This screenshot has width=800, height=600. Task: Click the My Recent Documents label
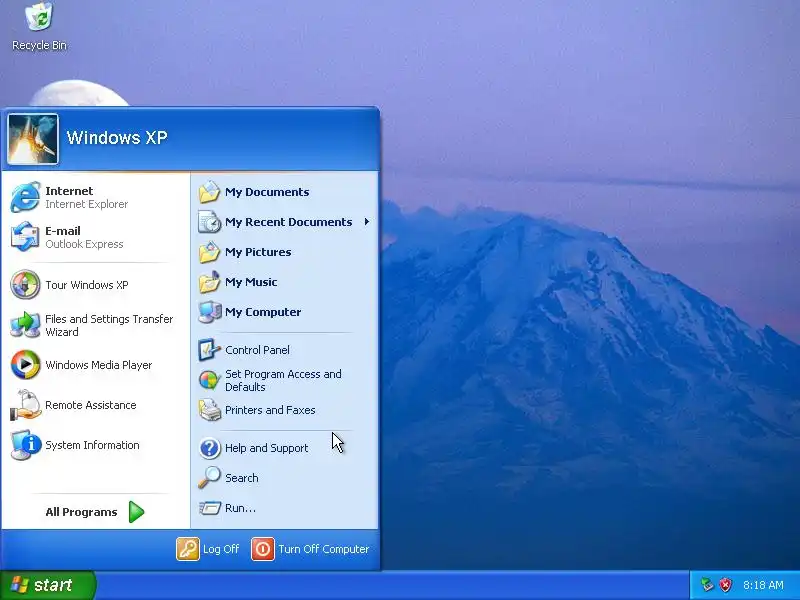pyautogui.click(x=288, y=222)
